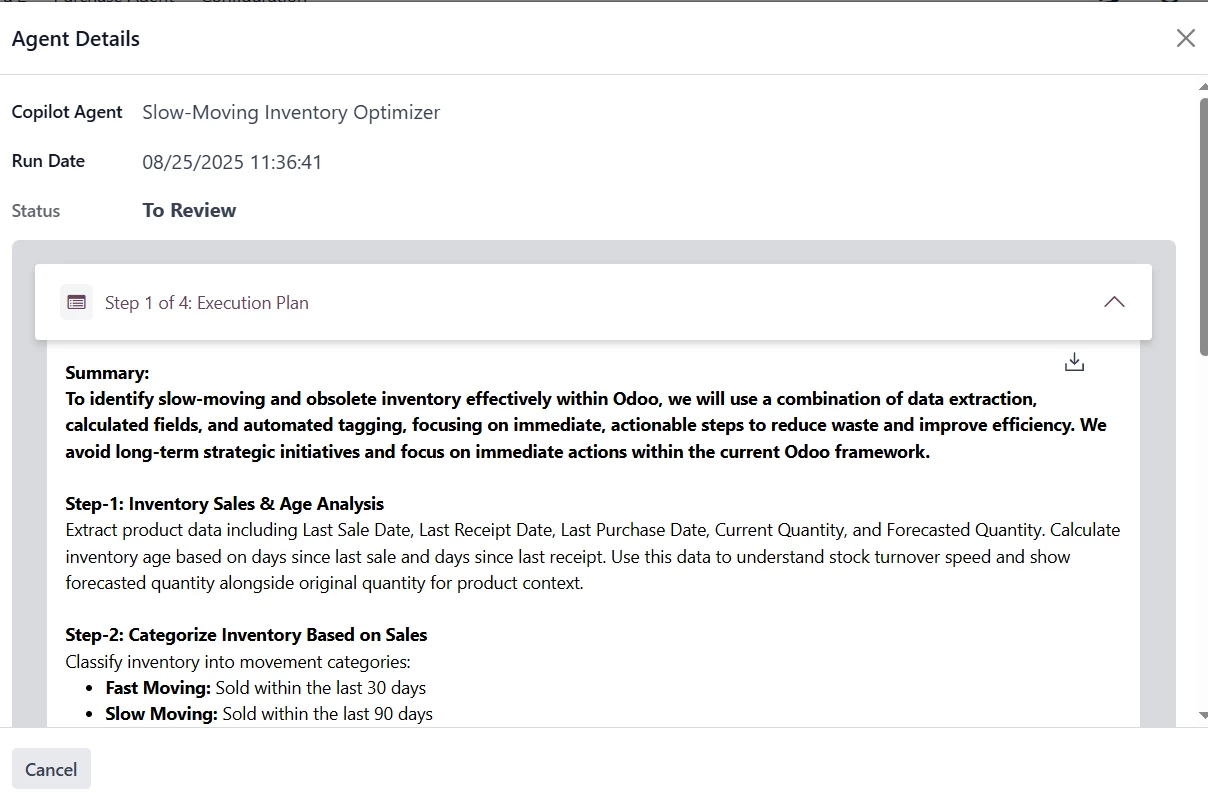Screen dimensions: 1208x802
Task: Click the Summary heading text
Action: point(107,373)
